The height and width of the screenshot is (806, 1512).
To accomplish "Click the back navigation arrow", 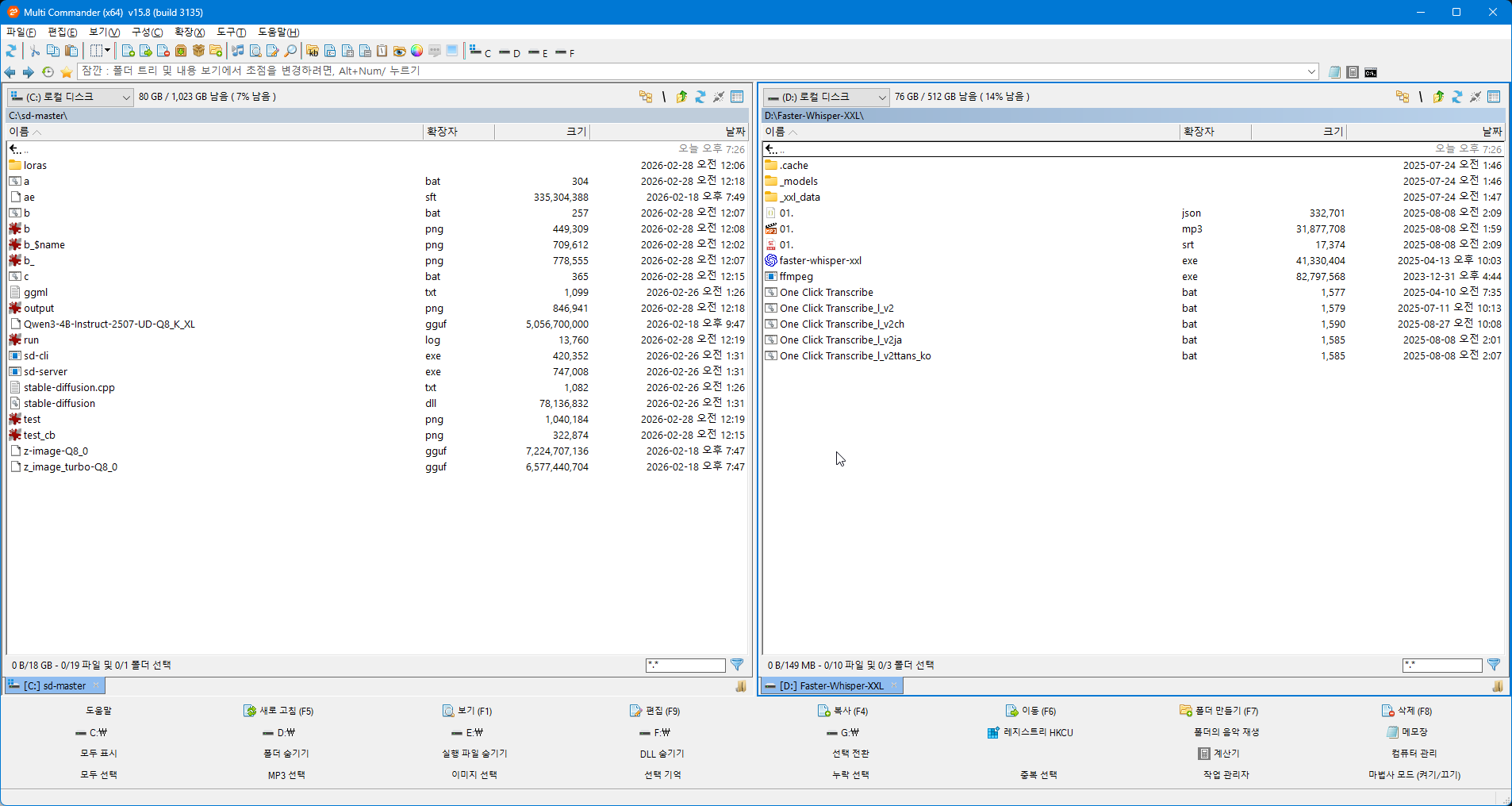I will [10, 72].
